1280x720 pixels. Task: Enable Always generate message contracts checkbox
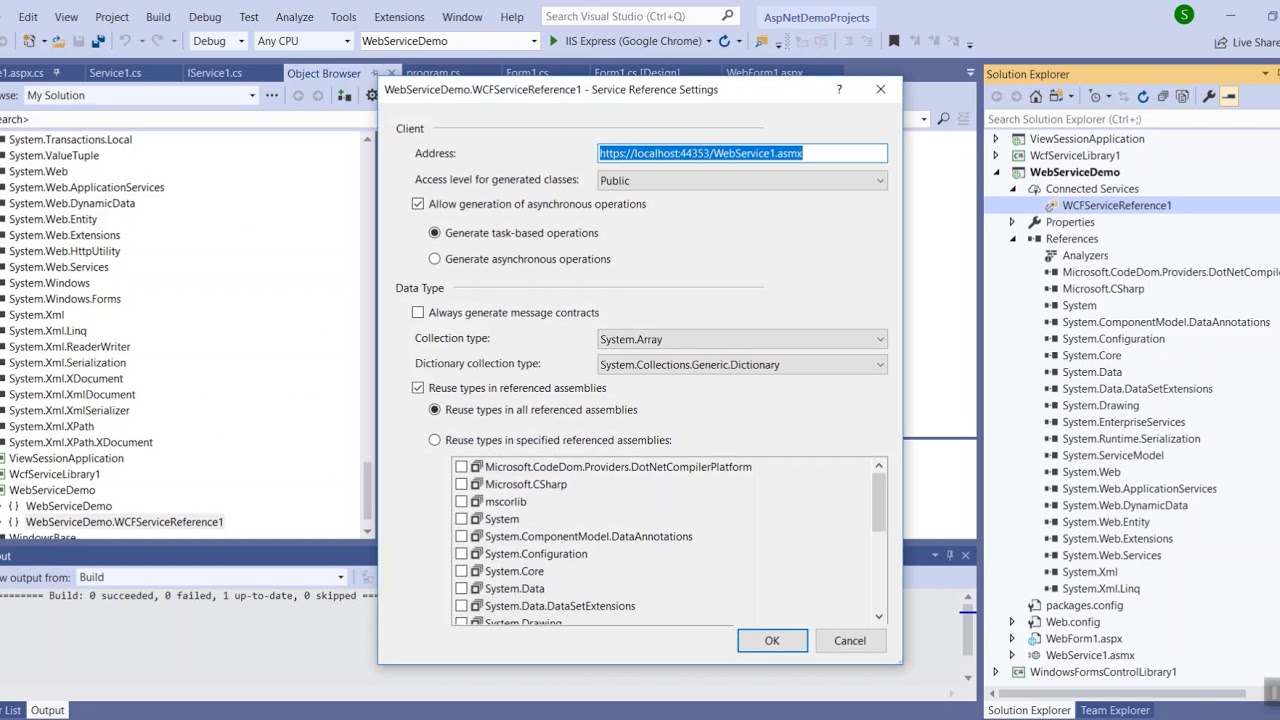(418, 313)
